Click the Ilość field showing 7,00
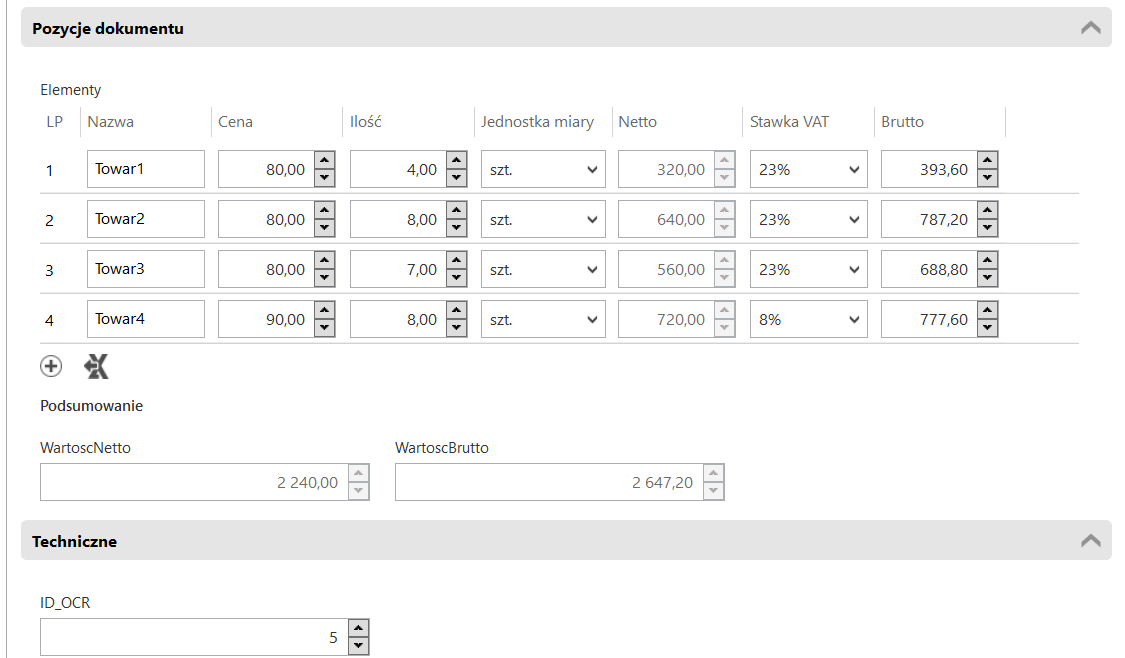 point(396,270)
